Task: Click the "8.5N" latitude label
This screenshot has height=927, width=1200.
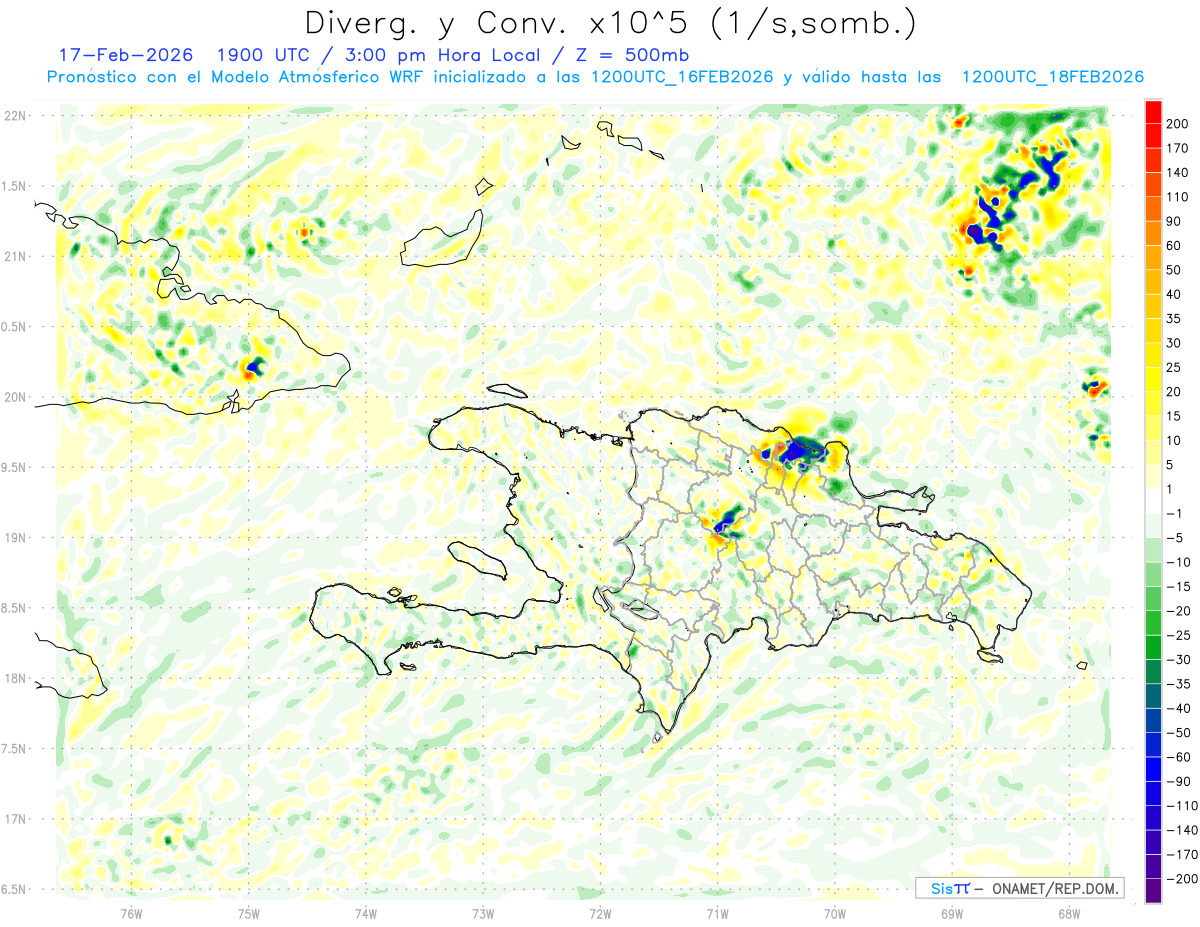Action: pos(14,608)
